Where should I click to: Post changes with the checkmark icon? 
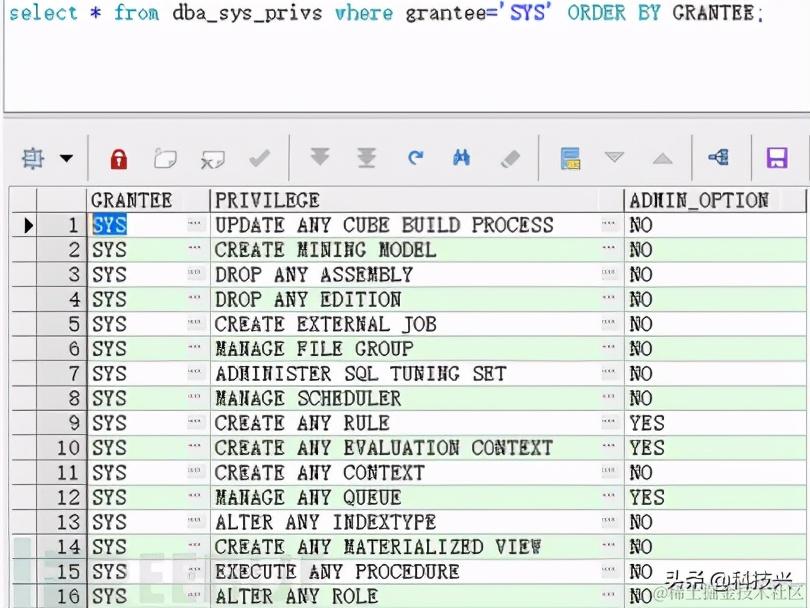coord(260,158)
